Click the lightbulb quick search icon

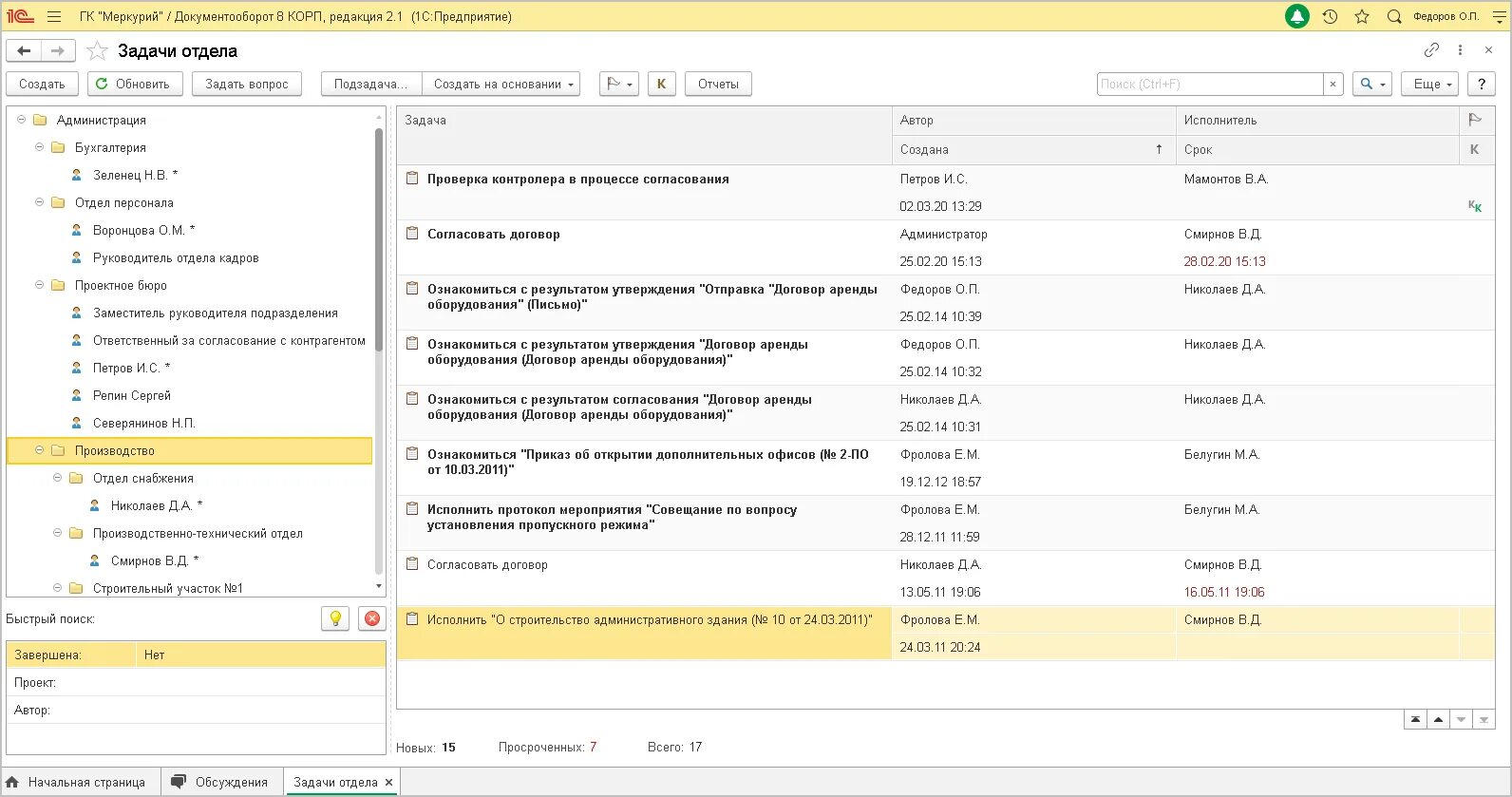pyautogui.click(x=335, y=618)
